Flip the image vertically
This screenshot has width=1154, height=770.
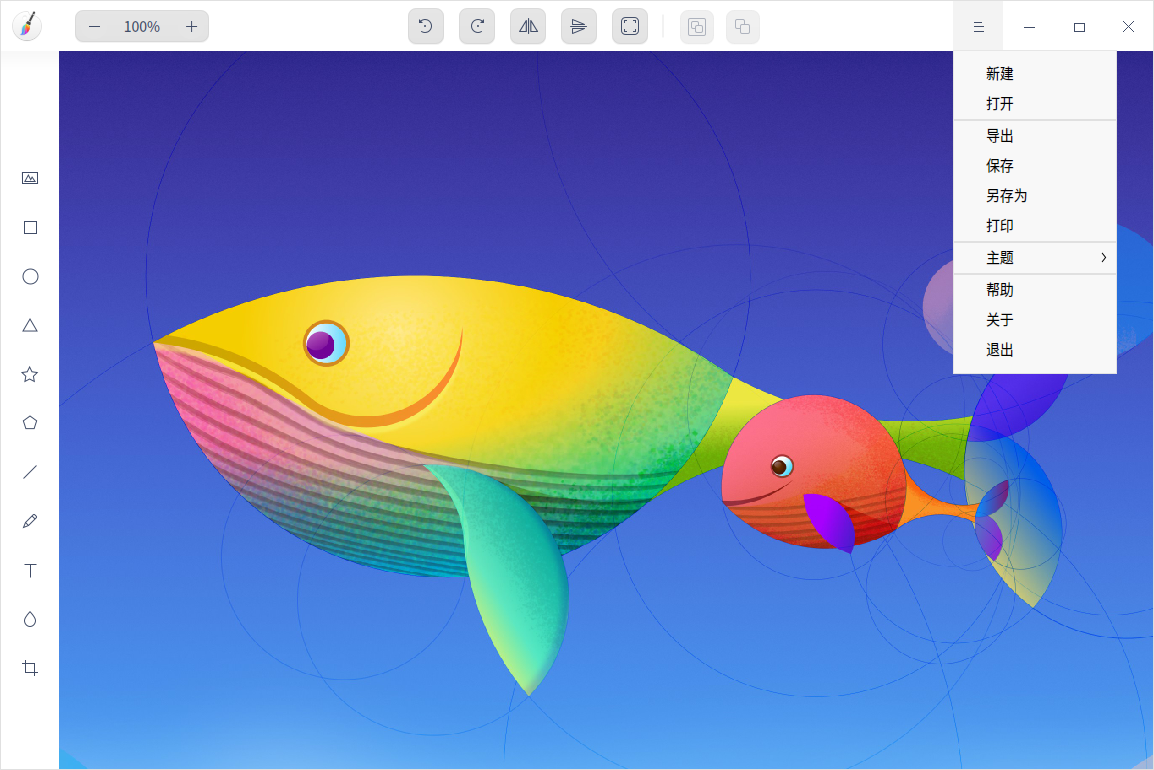(578, 27)
